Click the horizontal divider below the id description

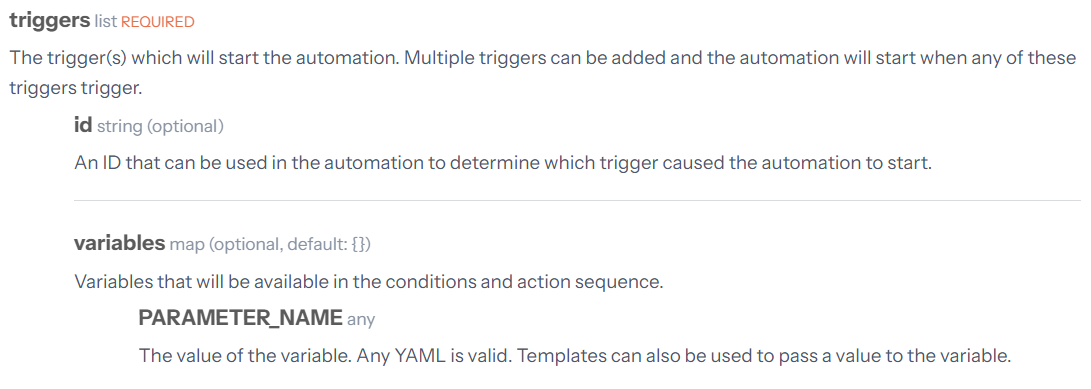pyautogui.click(x=577, y=200)
